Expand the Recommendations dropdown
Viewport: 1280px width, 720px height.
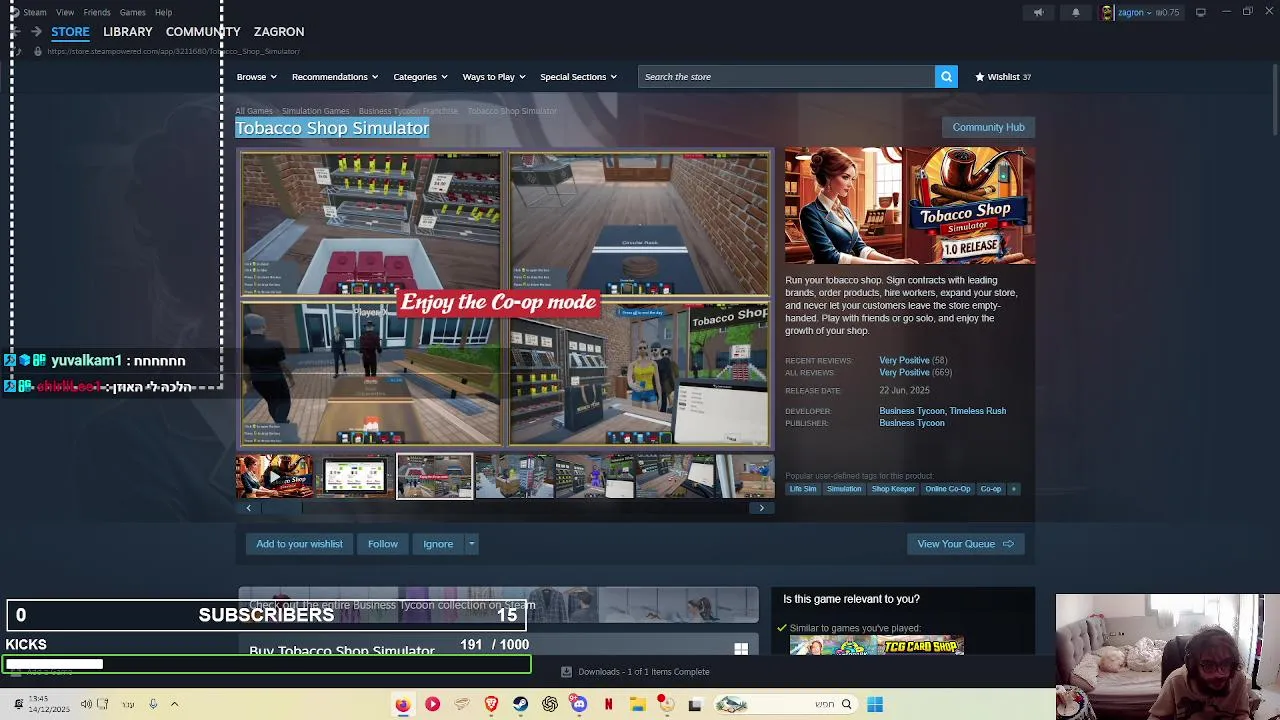click(x=335, y=77)
